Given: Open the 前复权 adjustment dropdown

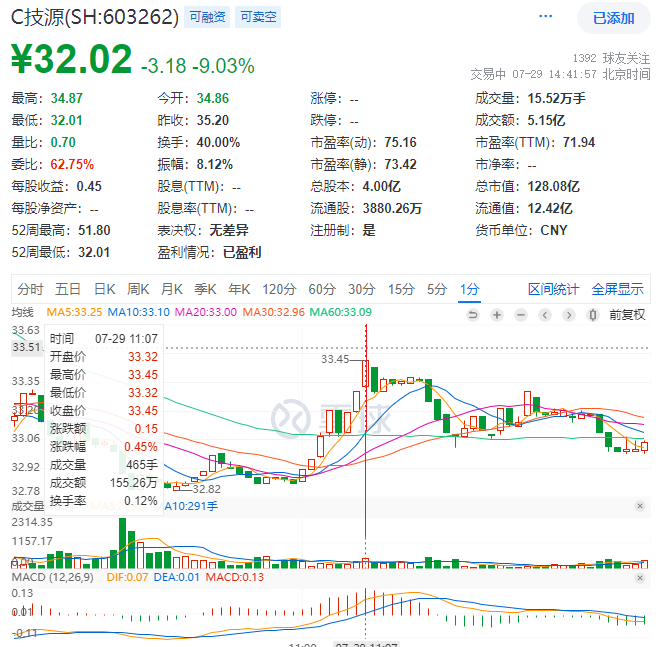Looking at the screenshot, I should [627, 315].
